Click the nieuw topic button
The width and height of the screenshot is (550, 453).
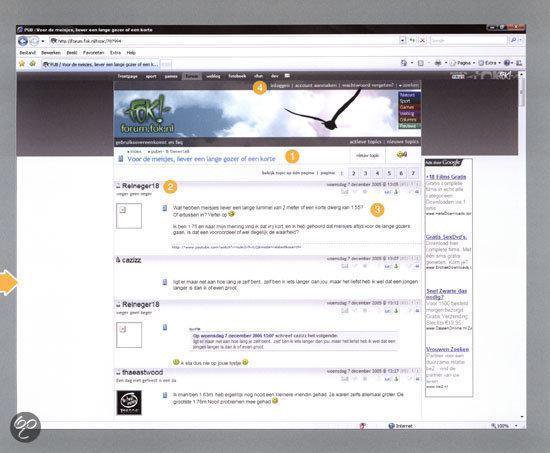[367, 155]
